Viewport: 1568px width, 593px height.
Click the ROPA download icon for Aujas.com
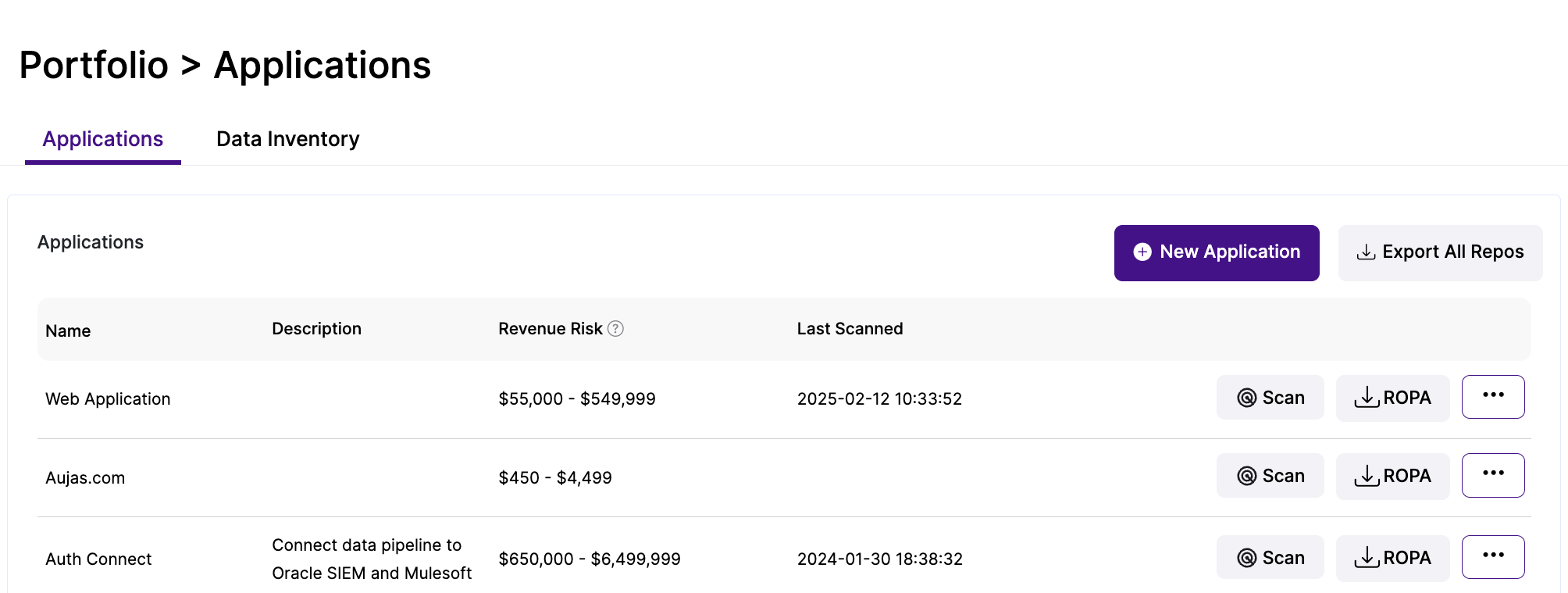1367,476
